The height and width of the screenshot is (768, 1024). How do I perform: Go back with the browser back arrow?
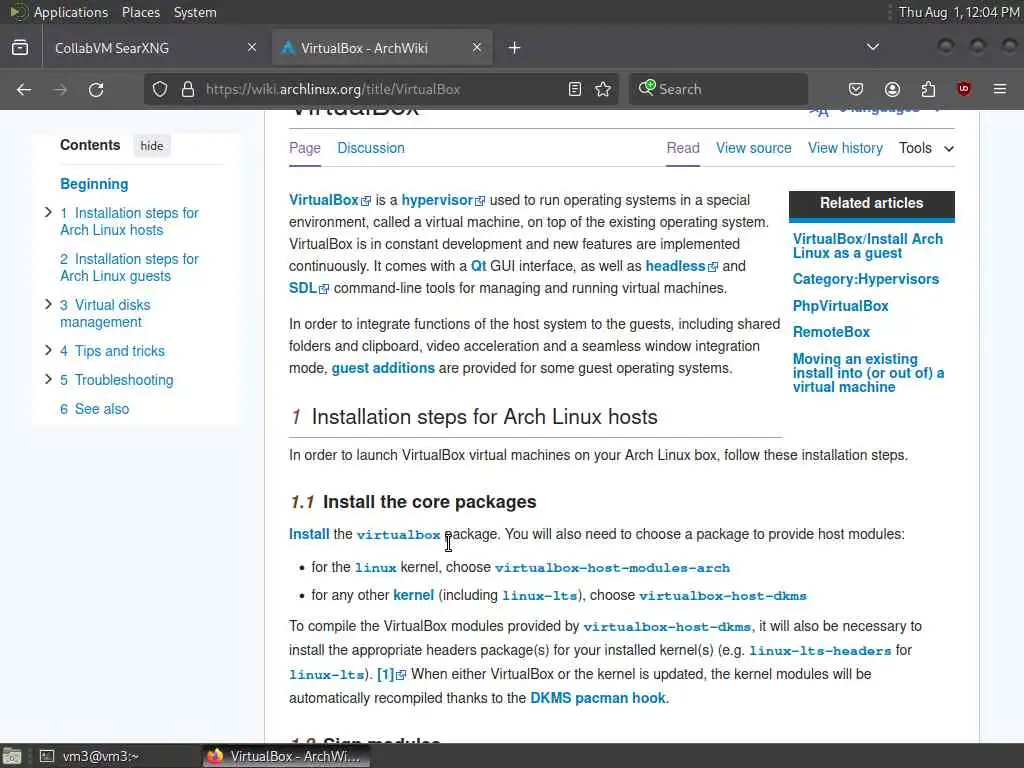tap(24, 89)
